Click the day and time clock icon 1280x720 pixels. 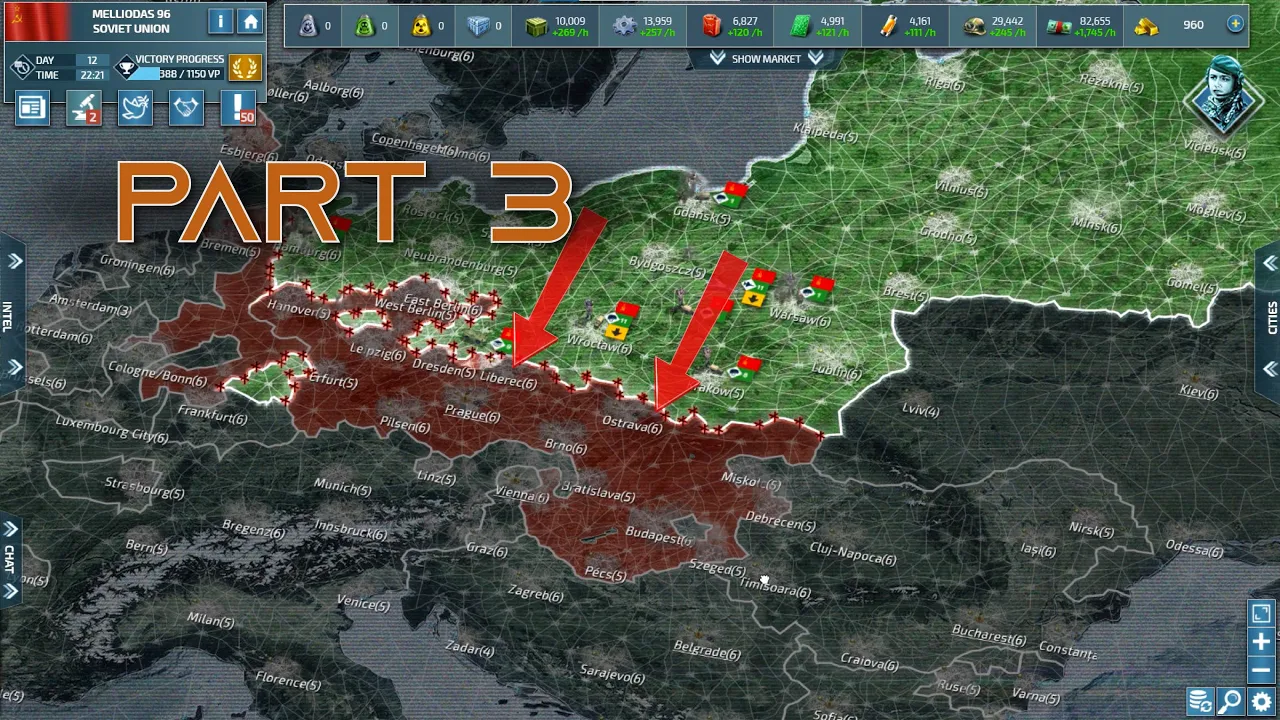[x=21, y=68]
